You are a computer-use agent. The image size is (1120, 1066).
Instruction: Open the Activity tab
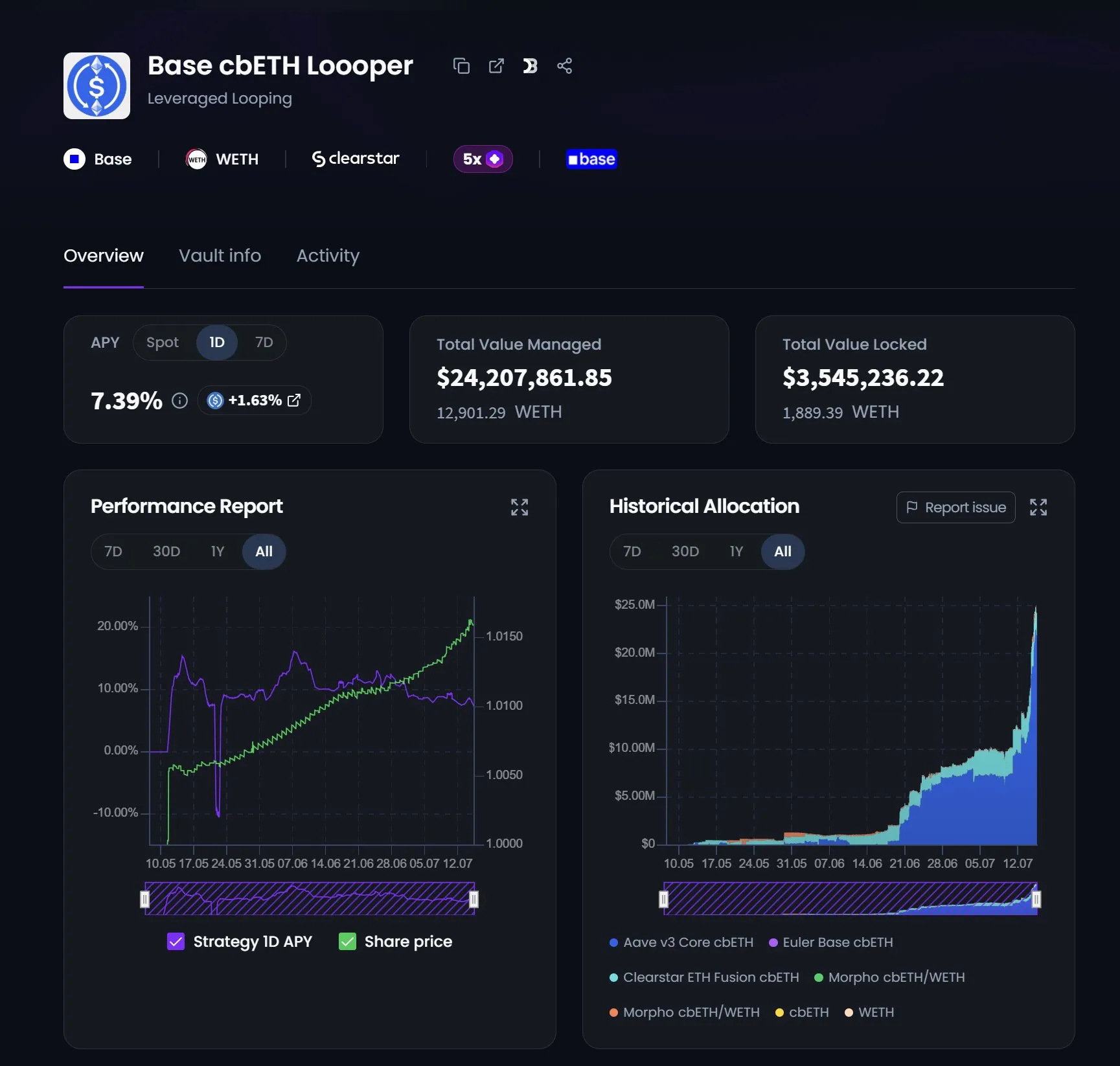[x=328, y=256]
